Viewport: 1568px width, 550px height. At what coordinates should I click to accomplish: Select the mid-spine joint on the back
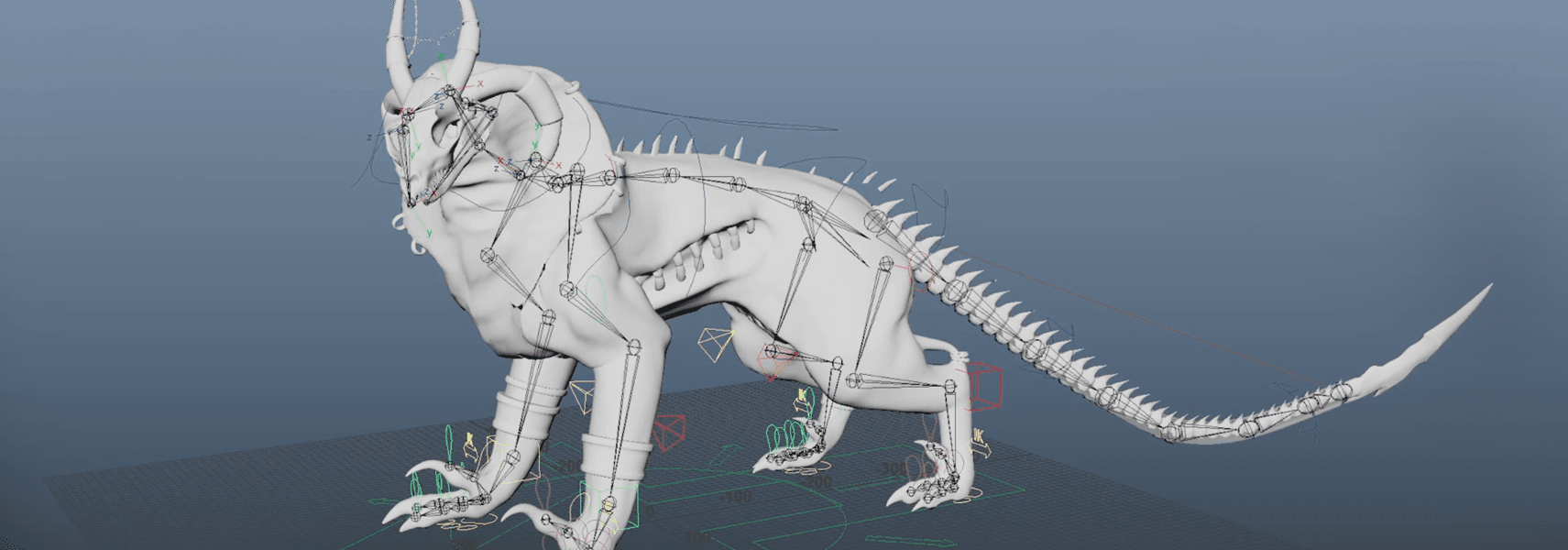737,184
